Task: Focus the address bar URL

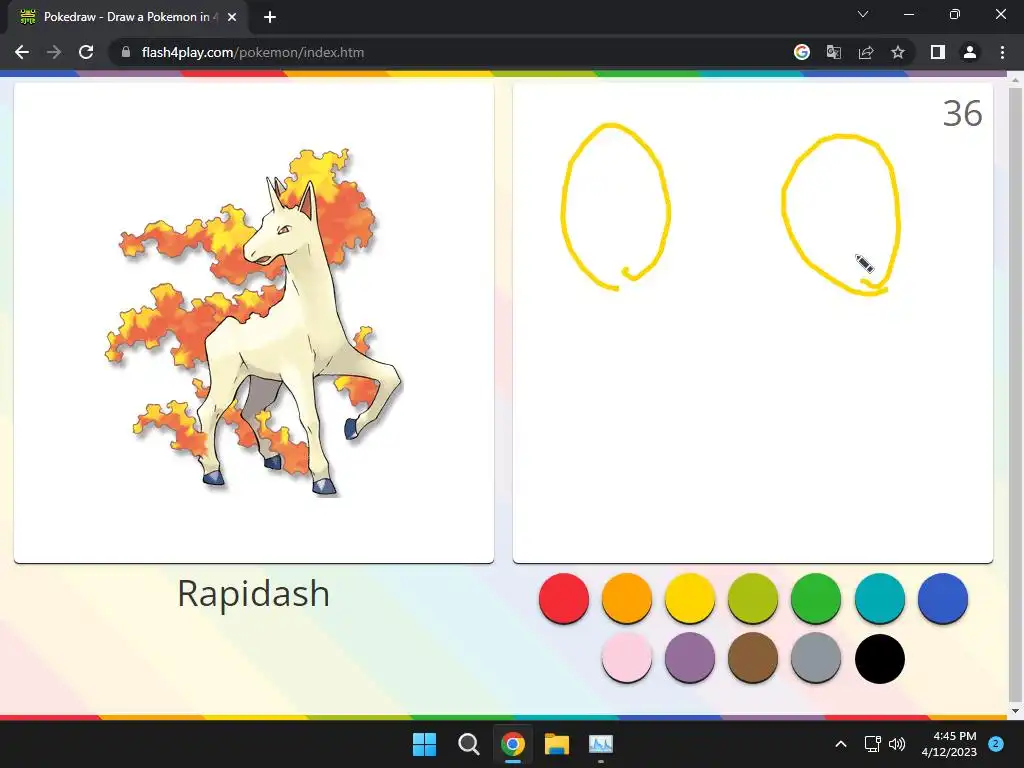Action: [x=253, y=52]
